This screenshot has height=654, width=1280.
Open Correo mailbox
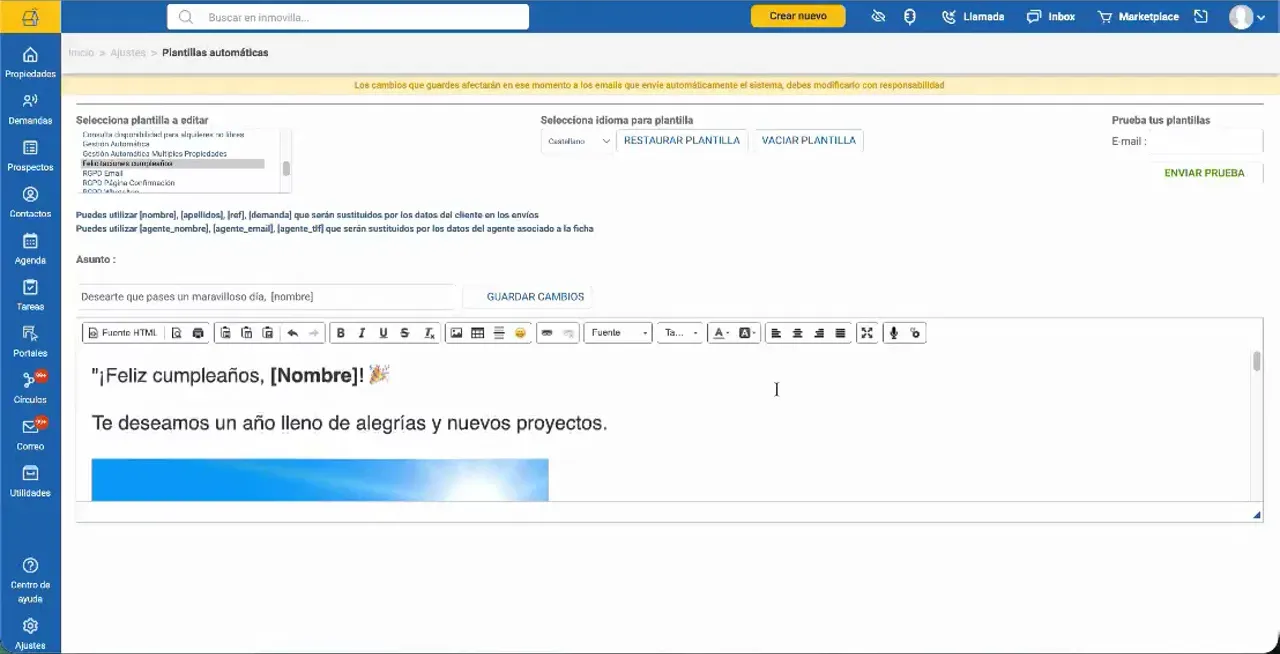pos(30,434)
